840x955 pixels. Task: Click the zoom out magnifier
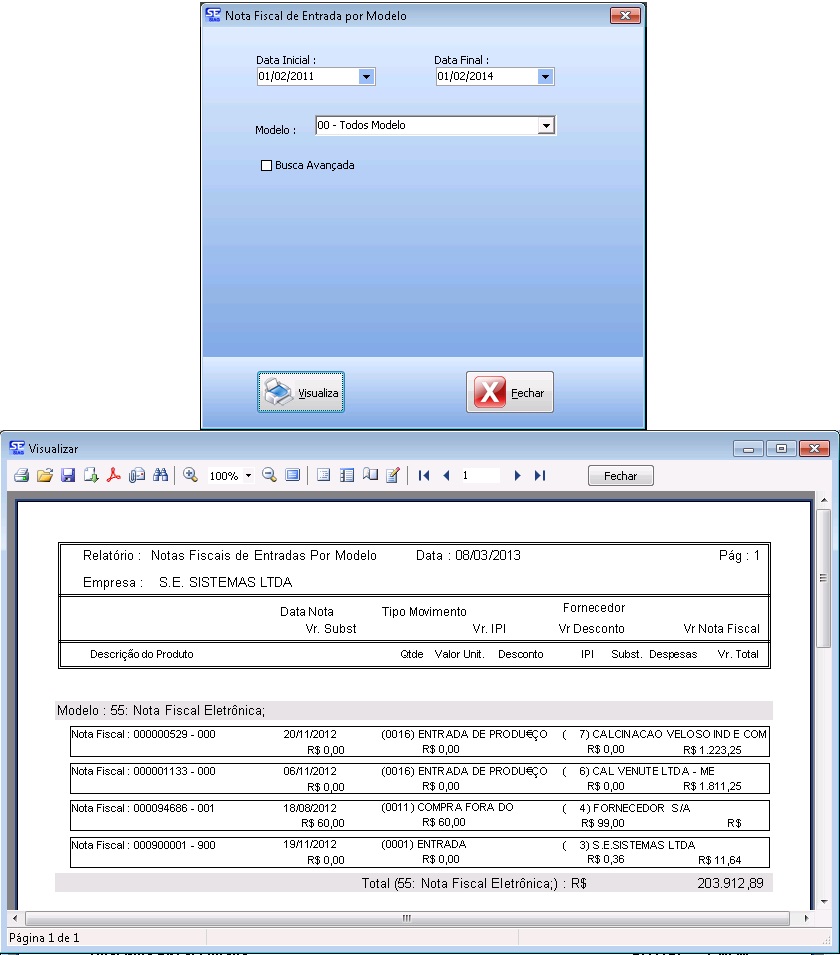tap(269, 476)
